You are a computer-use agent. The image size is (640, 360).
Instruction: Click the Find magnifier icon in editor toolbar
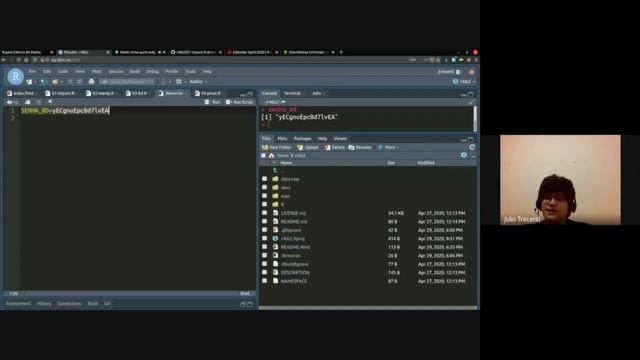[x=51, y=102]
